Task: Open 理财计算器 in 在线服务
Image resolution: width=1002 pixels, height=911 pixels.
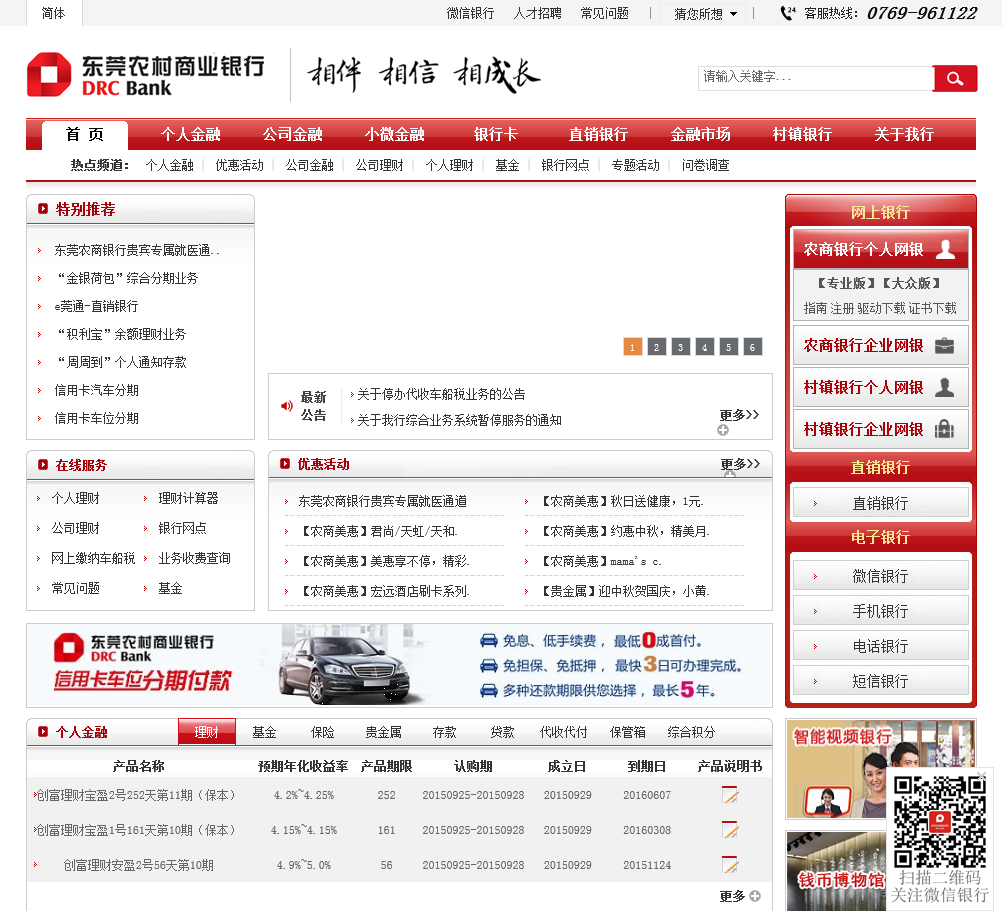Action: (x=189, y=498)
